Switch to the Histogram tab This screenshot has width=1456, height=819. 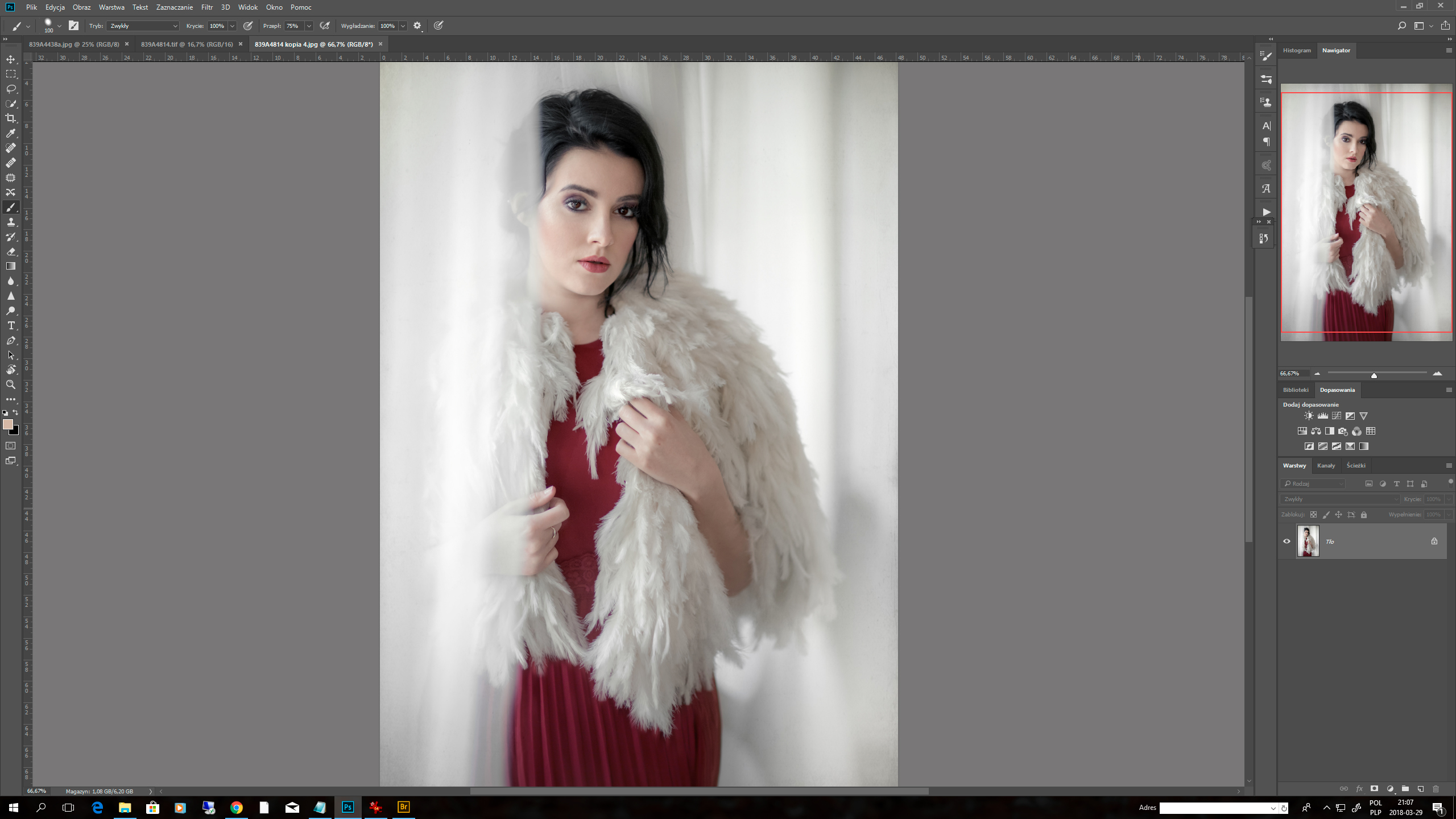(x=1296, y=50)
